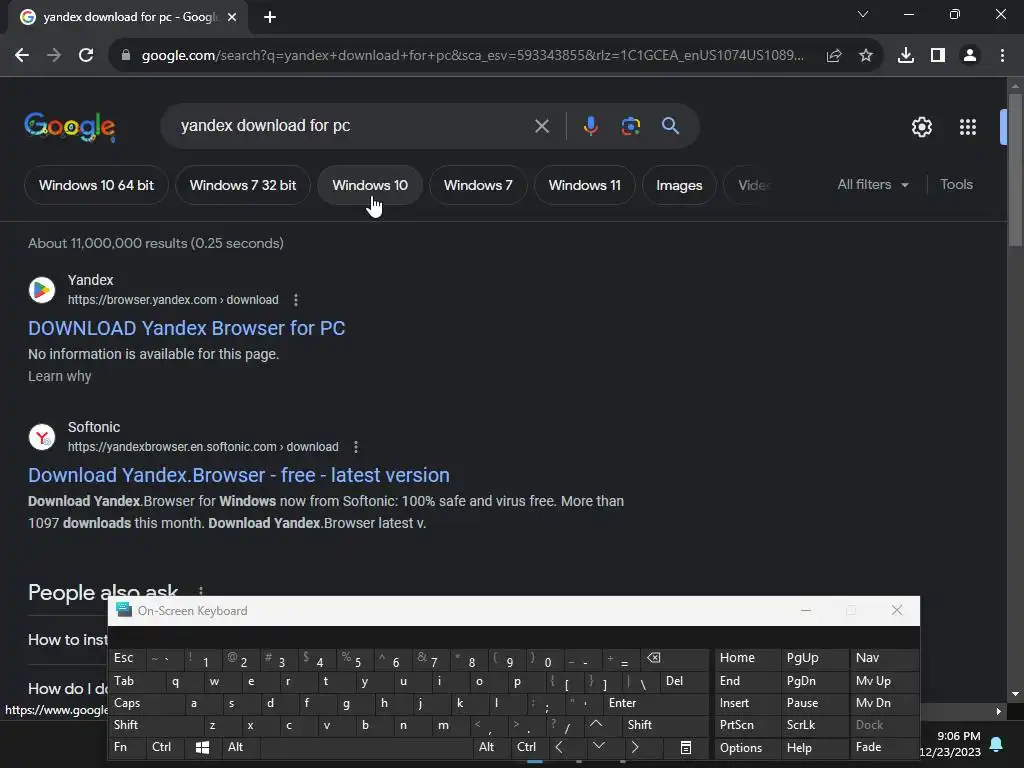The image size is (1024, 768).
Task: Click the scrollbar down arrow
Action: pyautogui.click(x=1015, y=694)
